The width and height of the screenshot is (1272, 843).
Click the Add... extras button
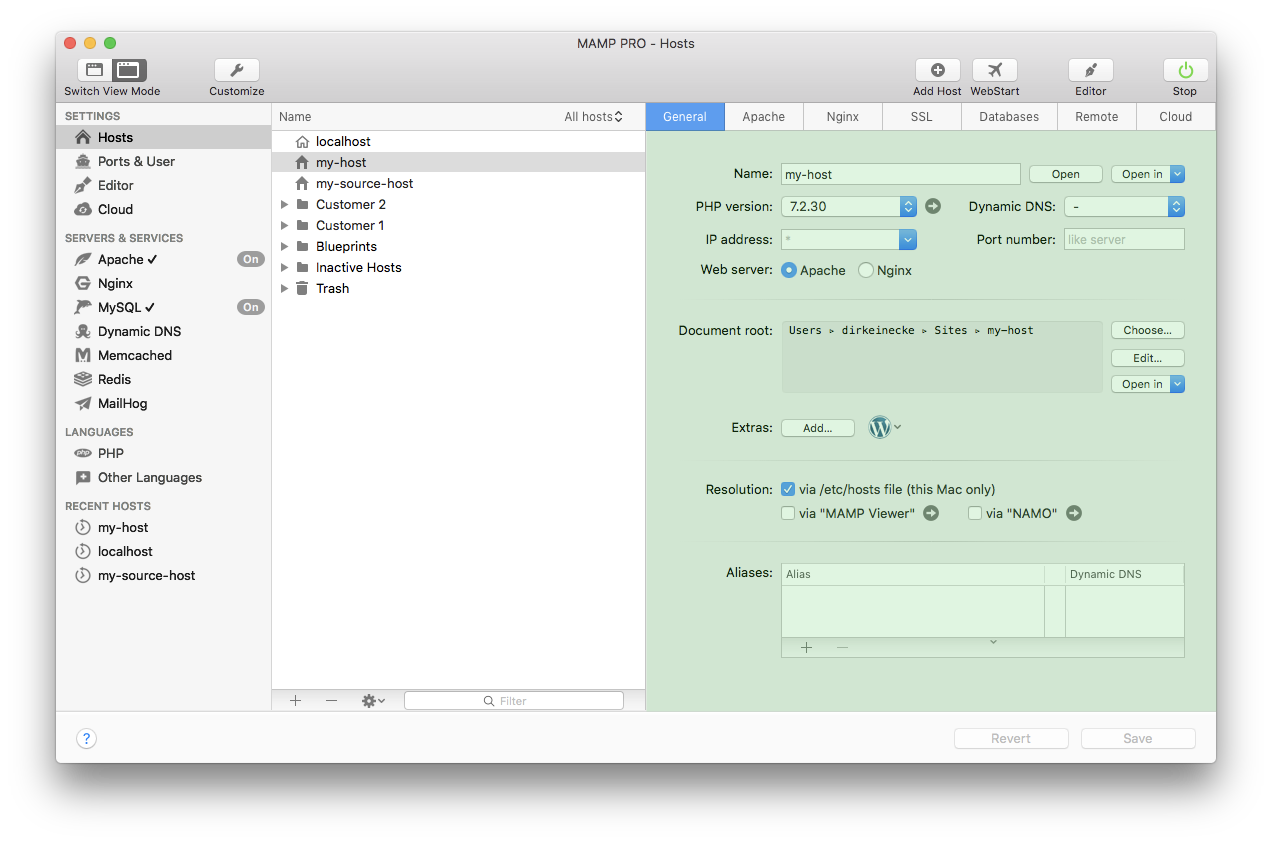818,428
